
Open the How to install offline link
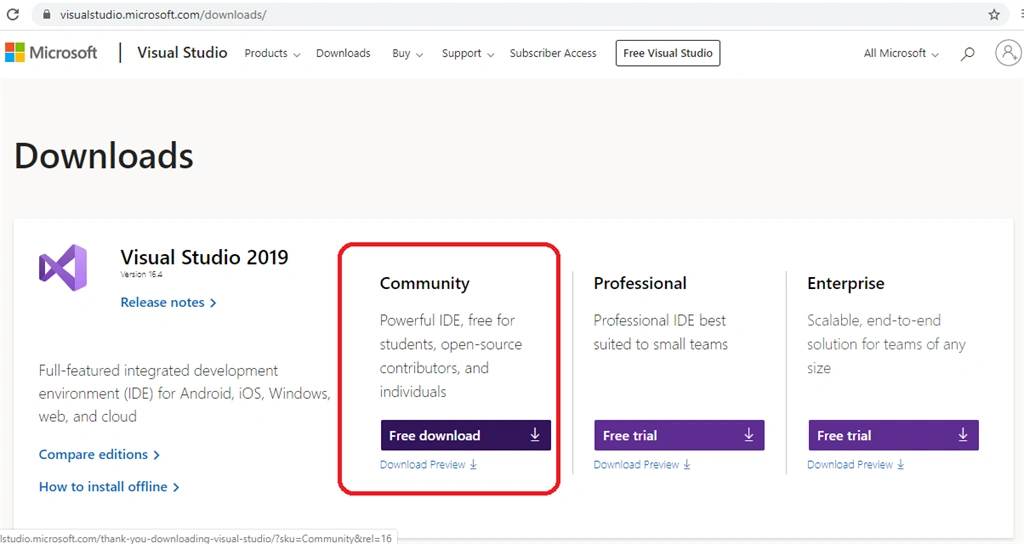pyautogui.click(x=109, y=487)
